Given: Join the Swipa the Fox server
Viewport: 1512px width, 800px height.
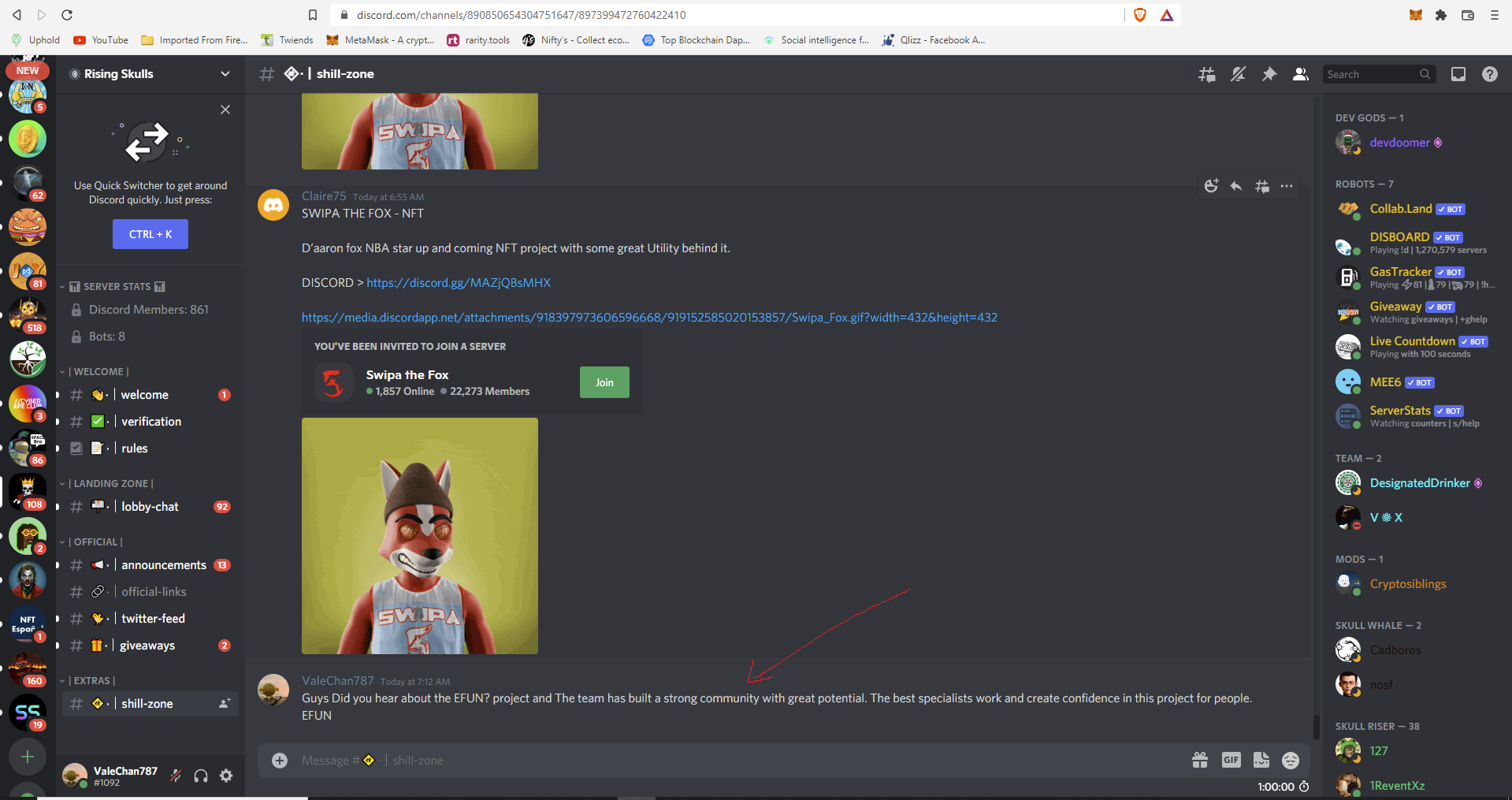Looking at the screenshot, I should (604, 382).
